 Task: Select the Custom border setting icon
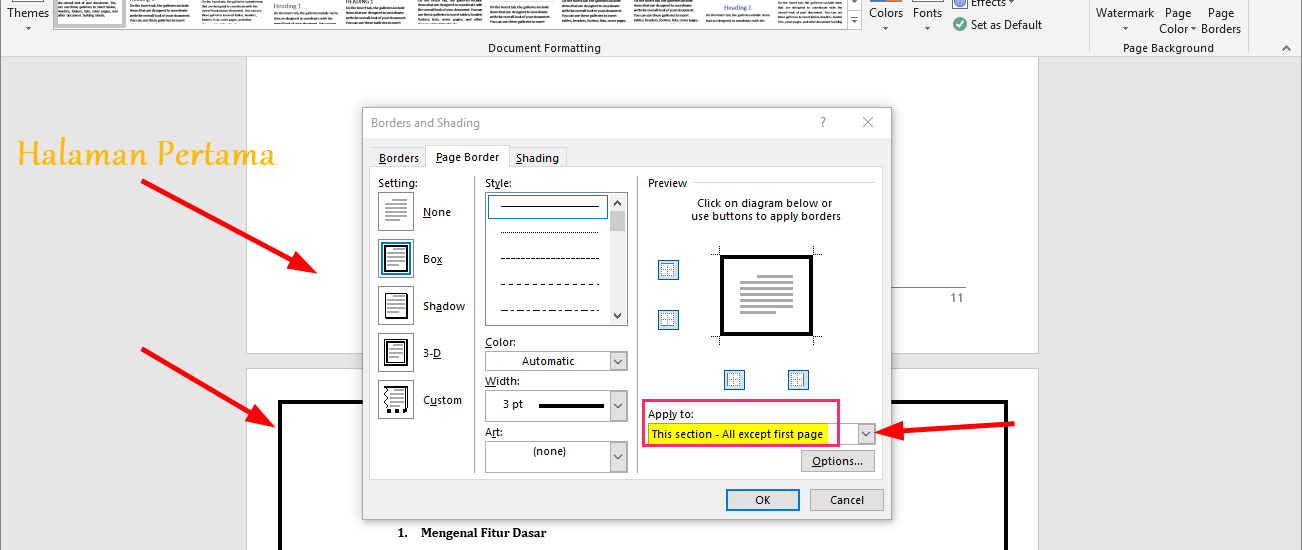[396, 400]
